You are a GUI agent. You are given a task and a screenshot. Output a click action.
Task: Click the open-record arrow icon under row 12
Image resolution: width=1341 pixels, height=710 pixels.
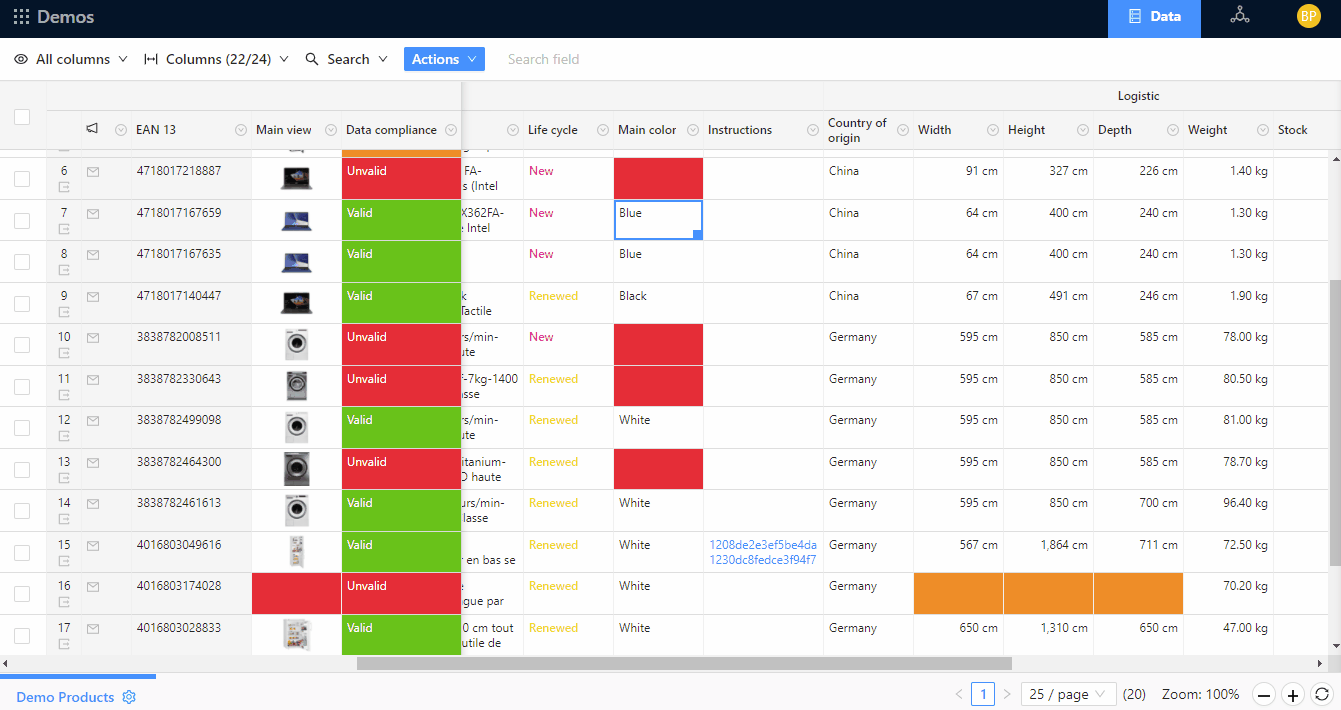[x=65, y=436]
